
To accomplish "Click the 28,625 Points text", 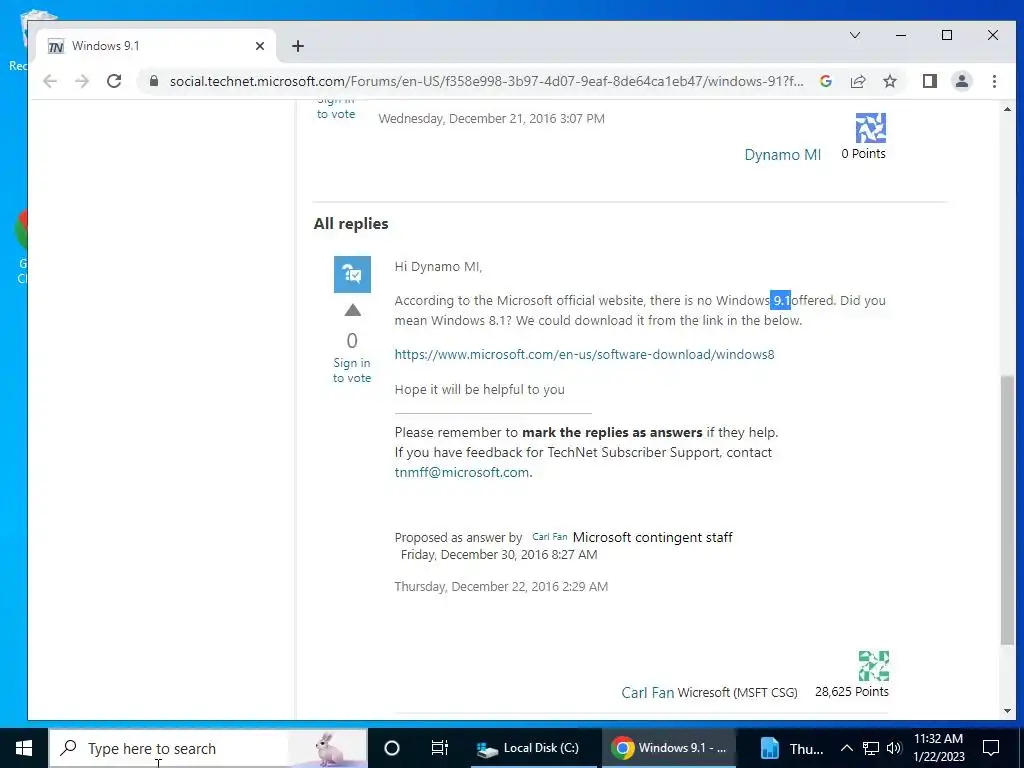I will [x=852, y=692].
